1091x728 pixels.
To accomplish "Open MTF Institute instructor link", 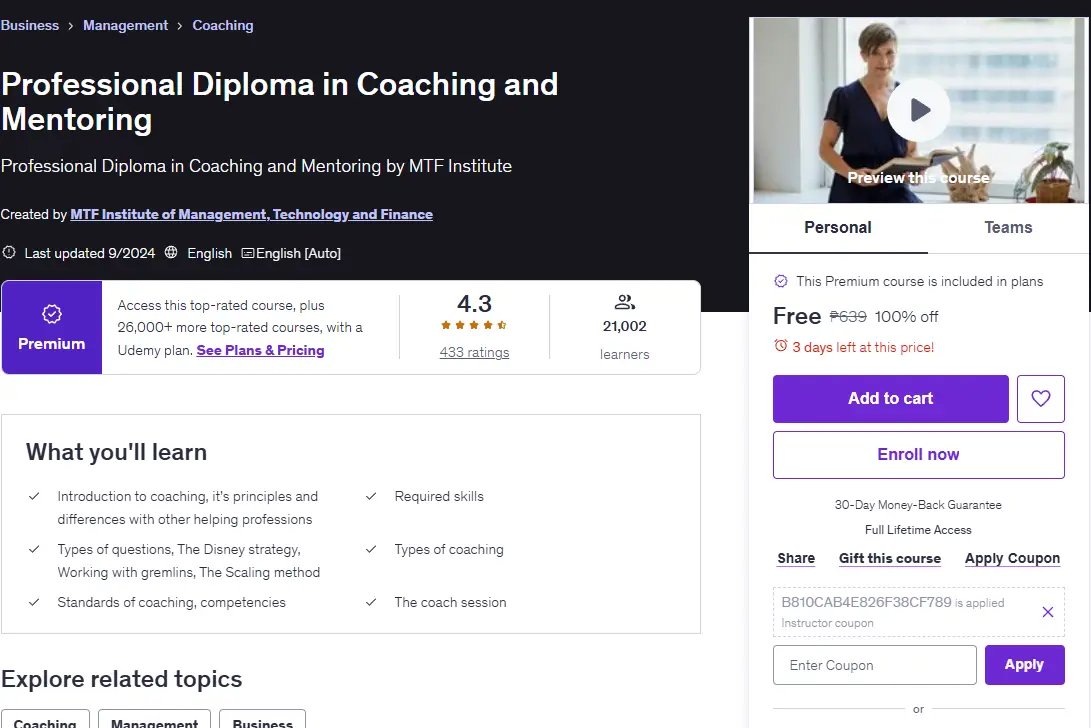I will pyautogui.click(x=251, y=214).
